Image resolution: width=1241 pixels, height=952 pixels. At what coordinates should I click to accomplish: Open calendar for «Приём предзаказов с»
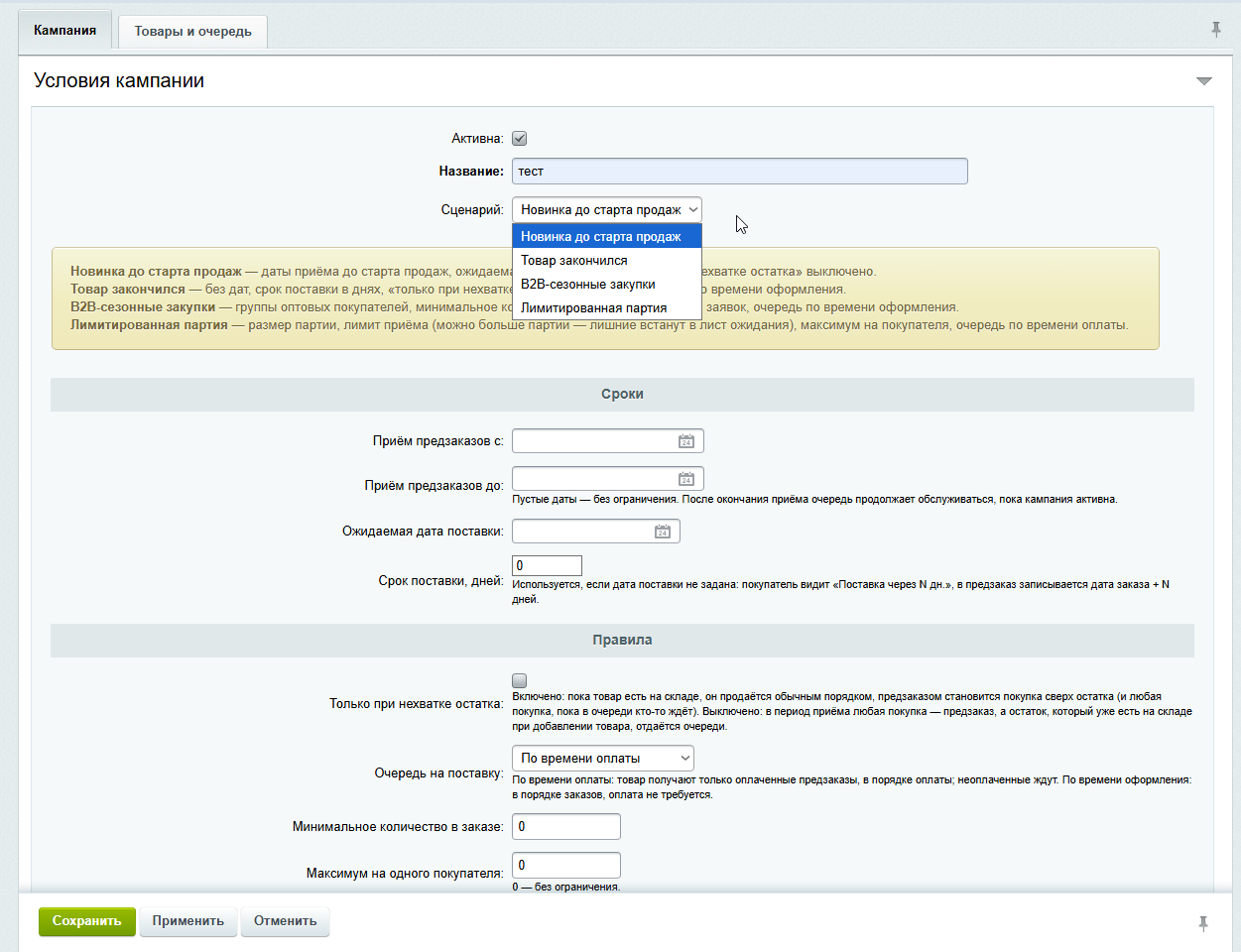coord(685,441)
